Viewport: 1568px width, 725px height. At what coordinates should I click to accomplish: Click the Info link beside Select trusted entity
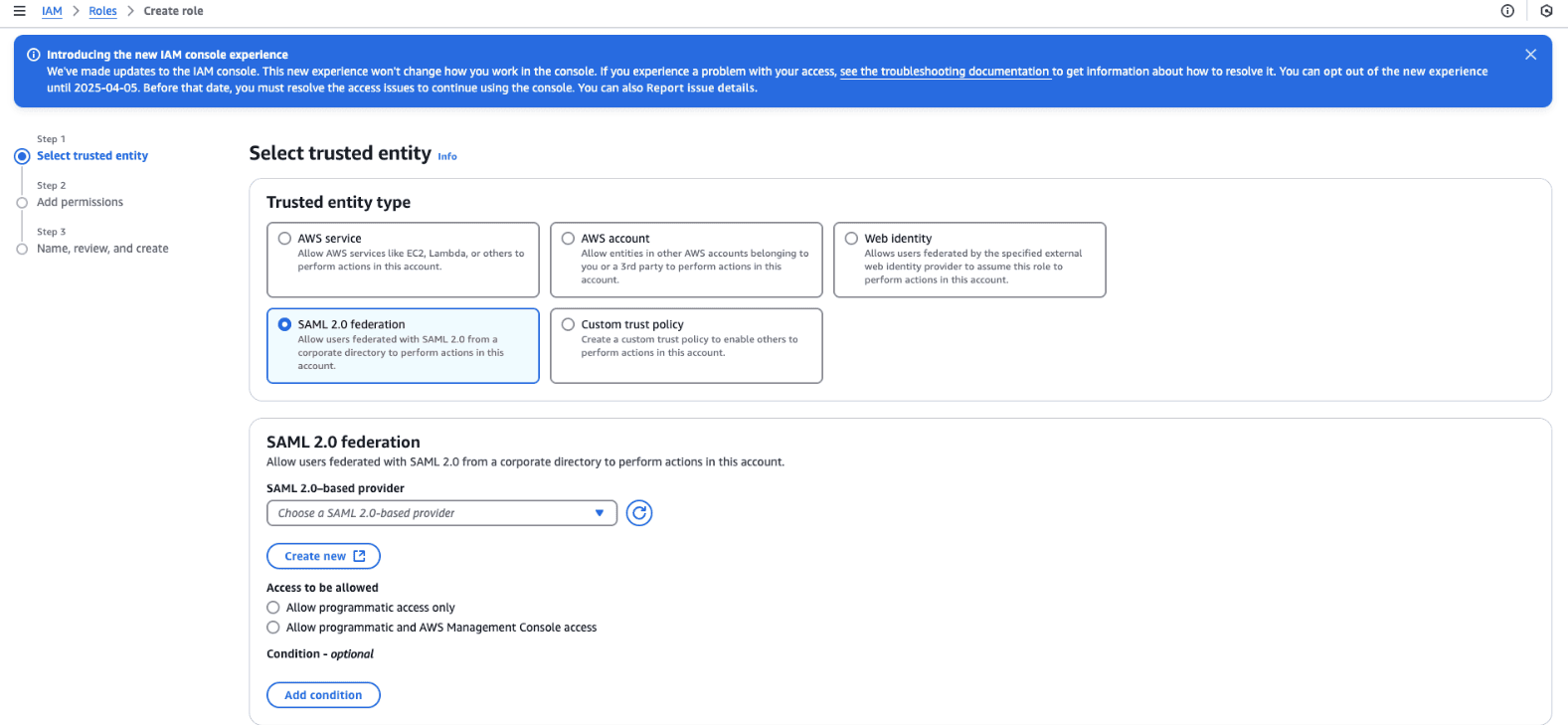(447, 156)
